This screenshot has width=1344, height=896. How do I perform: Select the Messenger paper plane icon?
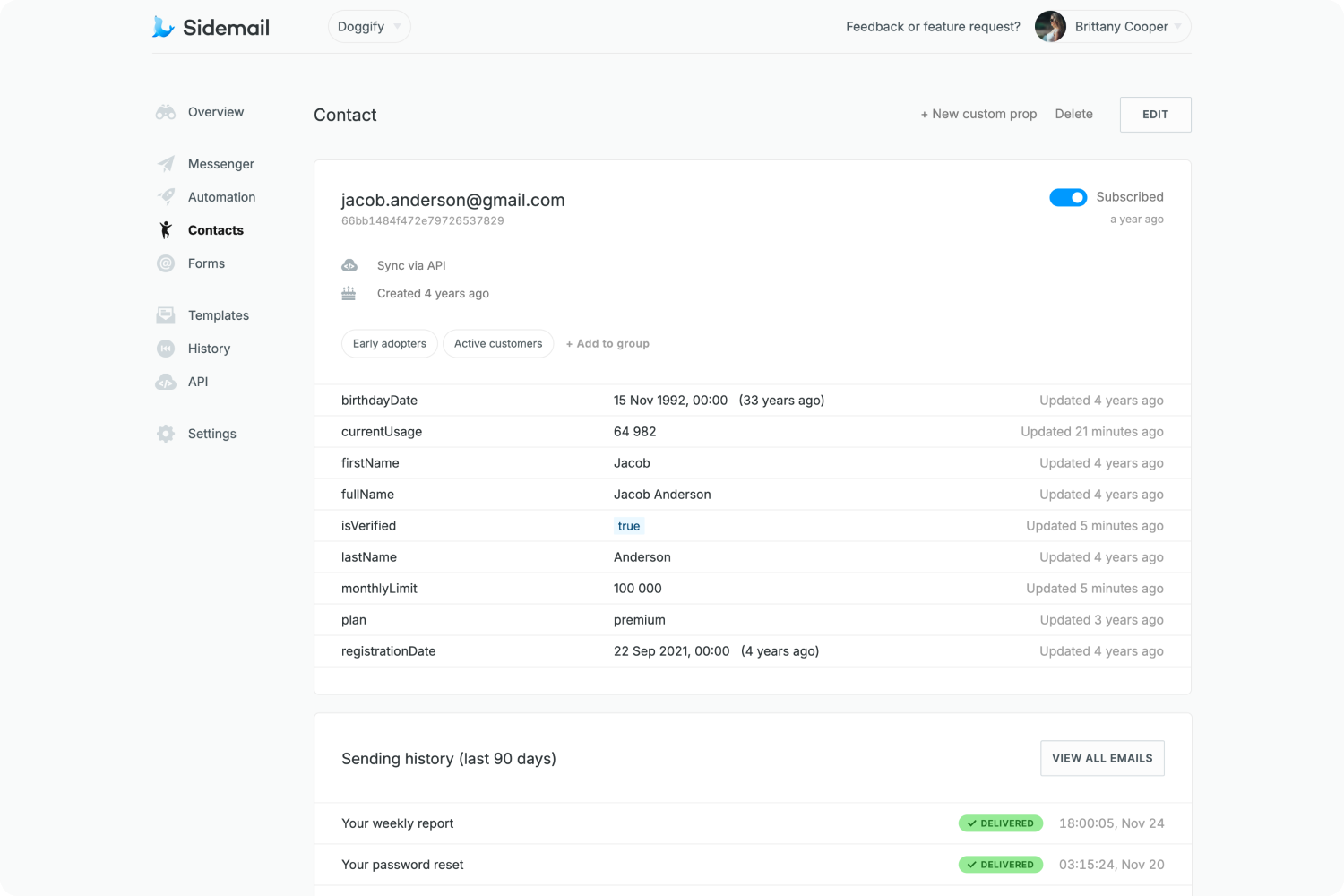[x=166, y=163]
